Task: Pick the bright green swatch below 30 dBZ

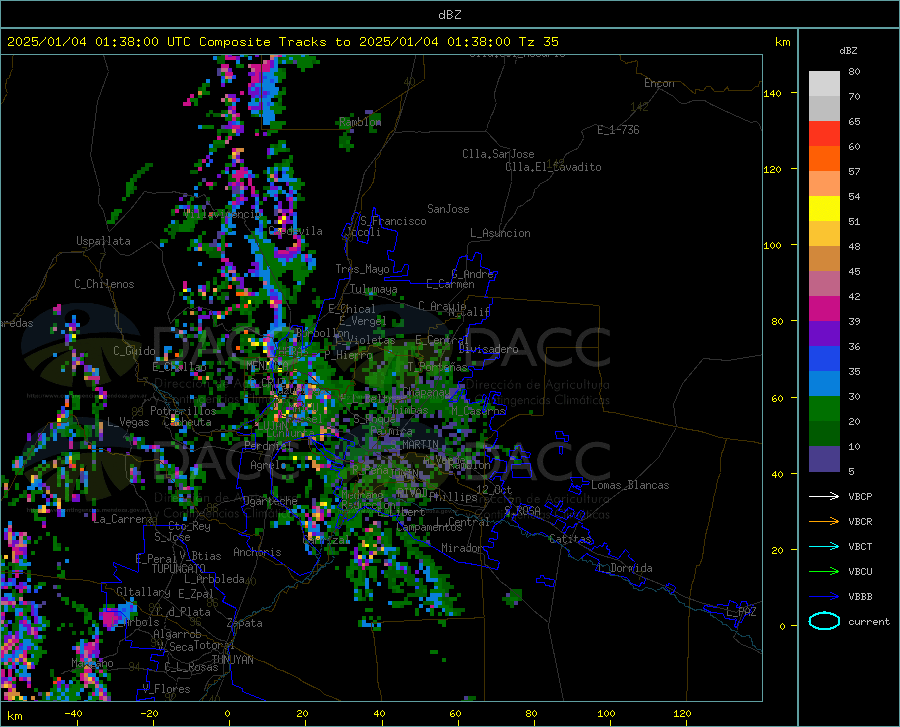Action: click(824, 409)
